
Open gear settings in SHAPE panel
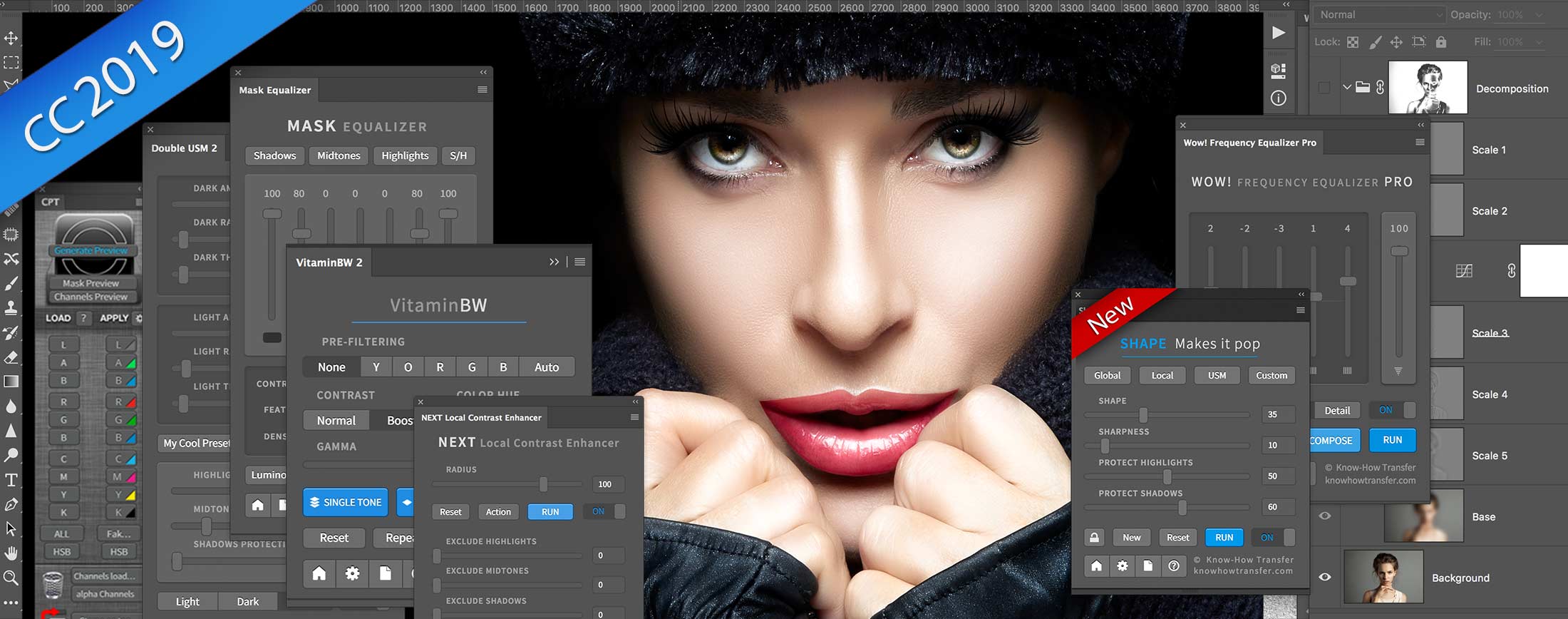pos(1123,566)
